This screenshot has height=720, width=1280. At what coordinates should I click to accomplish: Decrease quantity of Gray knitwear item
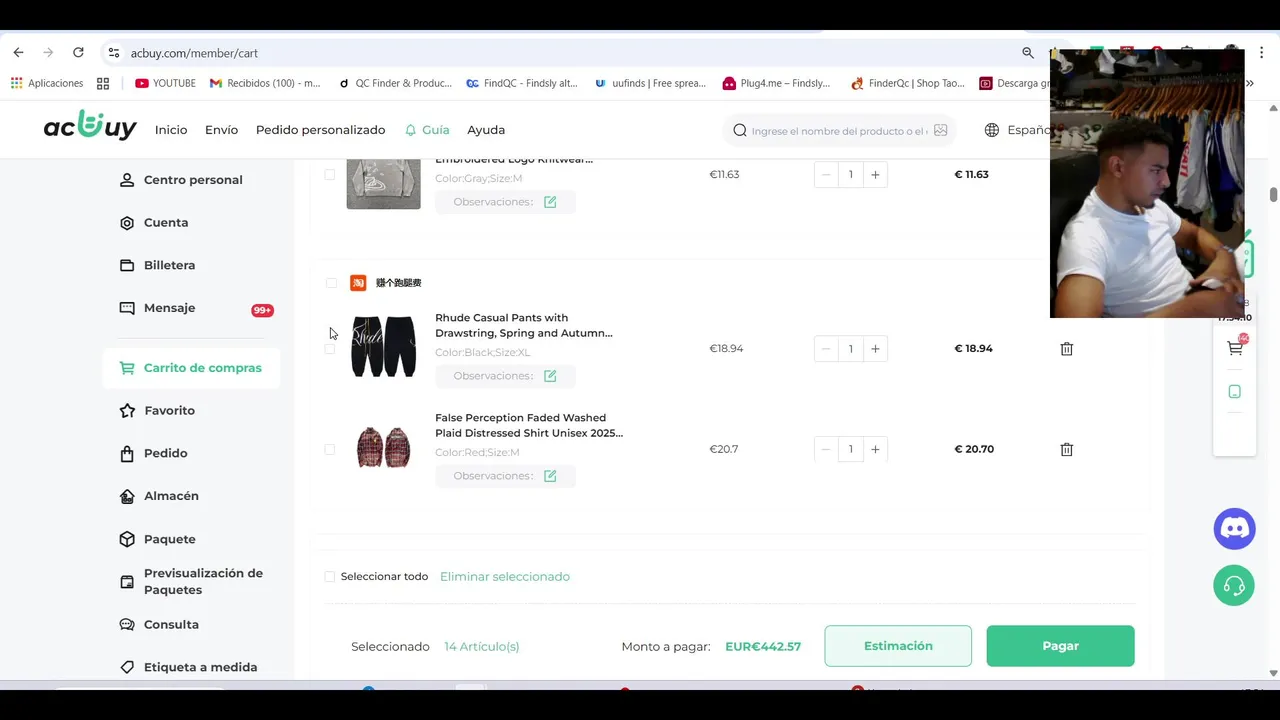[x=826, y=174]
